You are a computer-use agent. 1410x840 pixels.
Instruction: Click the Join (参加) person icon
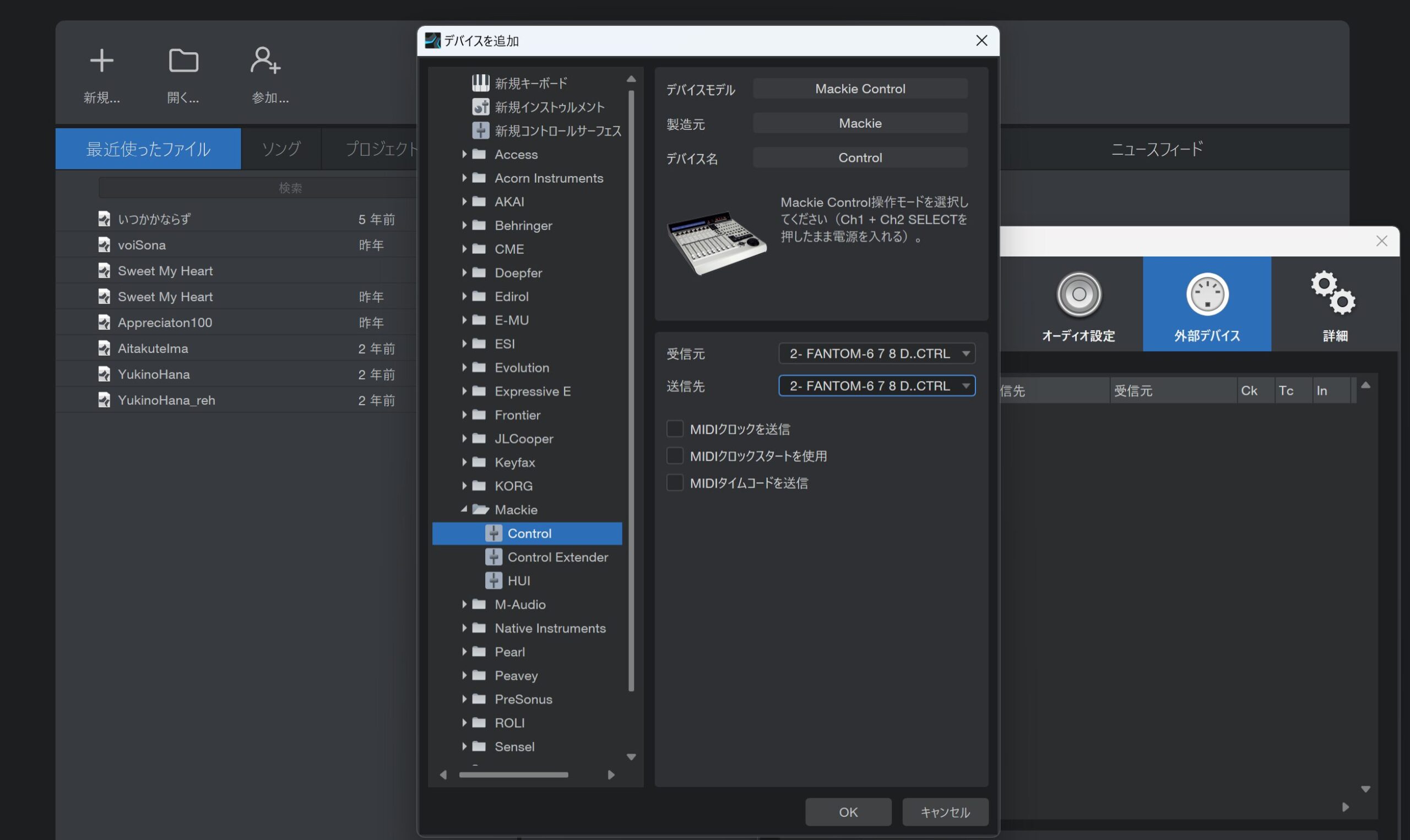click(x=265, y=61)
